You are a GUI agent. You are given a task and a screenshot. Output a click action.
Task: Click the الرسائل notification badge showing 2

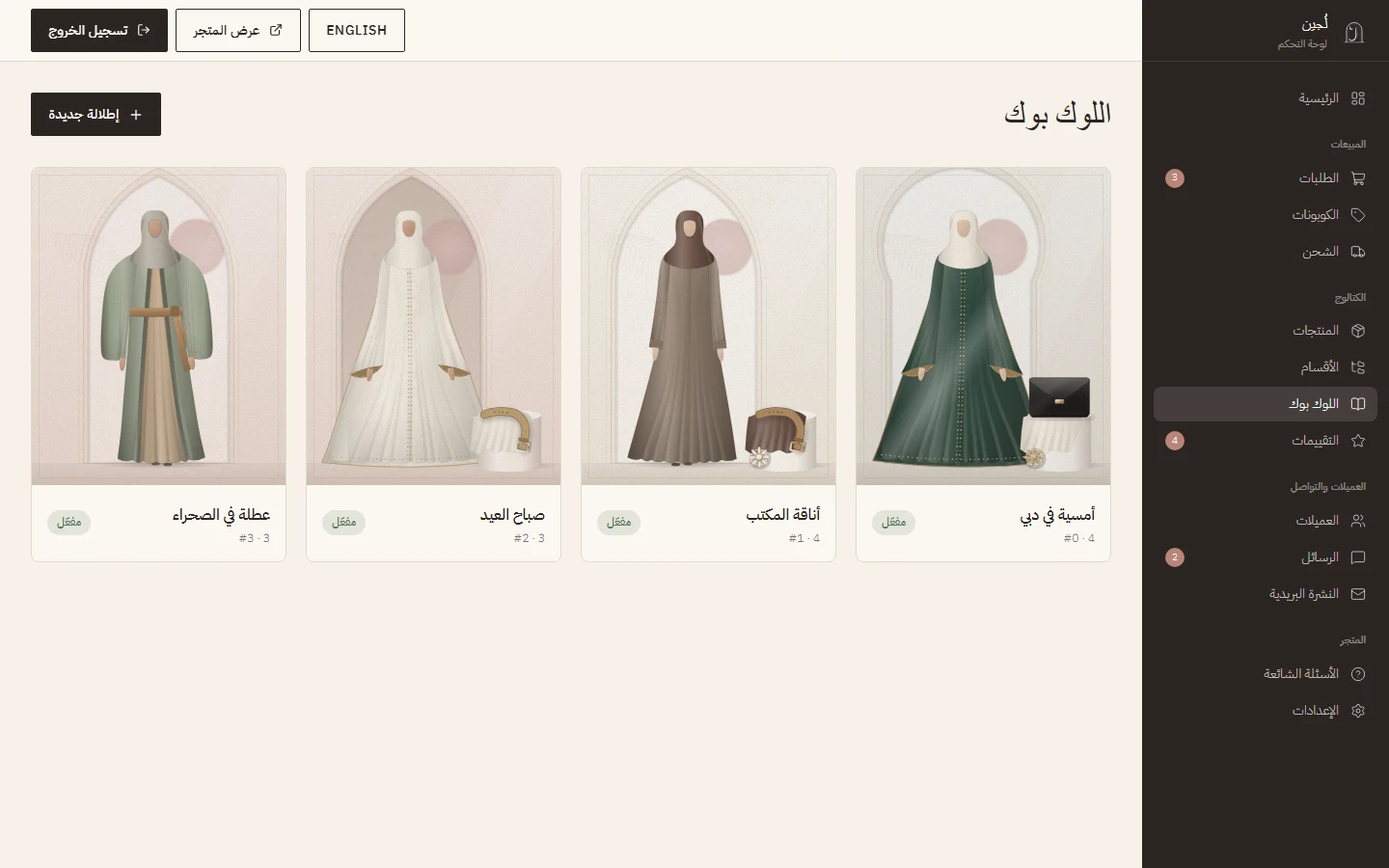click(x=1174, y=557)
